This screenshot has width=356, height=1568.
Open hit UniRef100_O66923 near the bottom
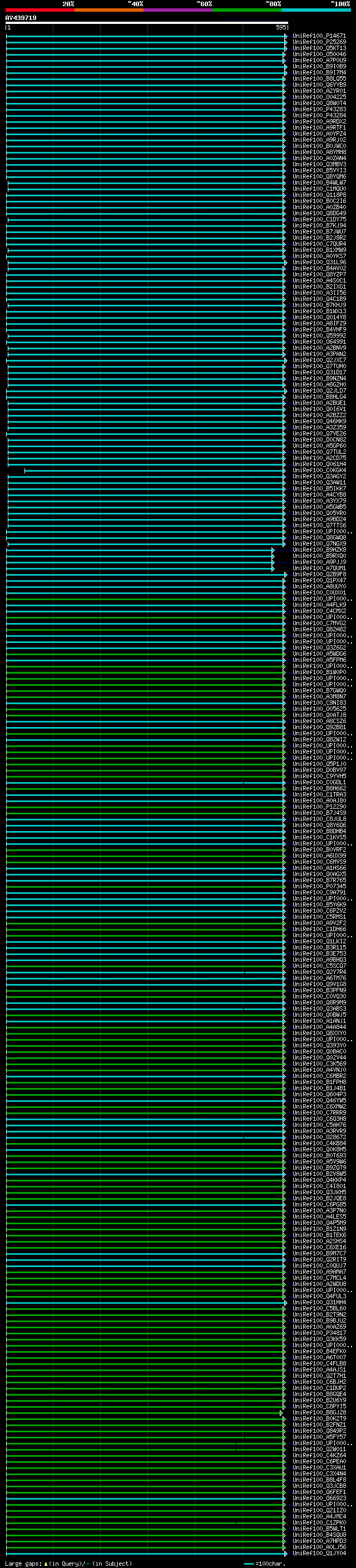pos(319,1498)
